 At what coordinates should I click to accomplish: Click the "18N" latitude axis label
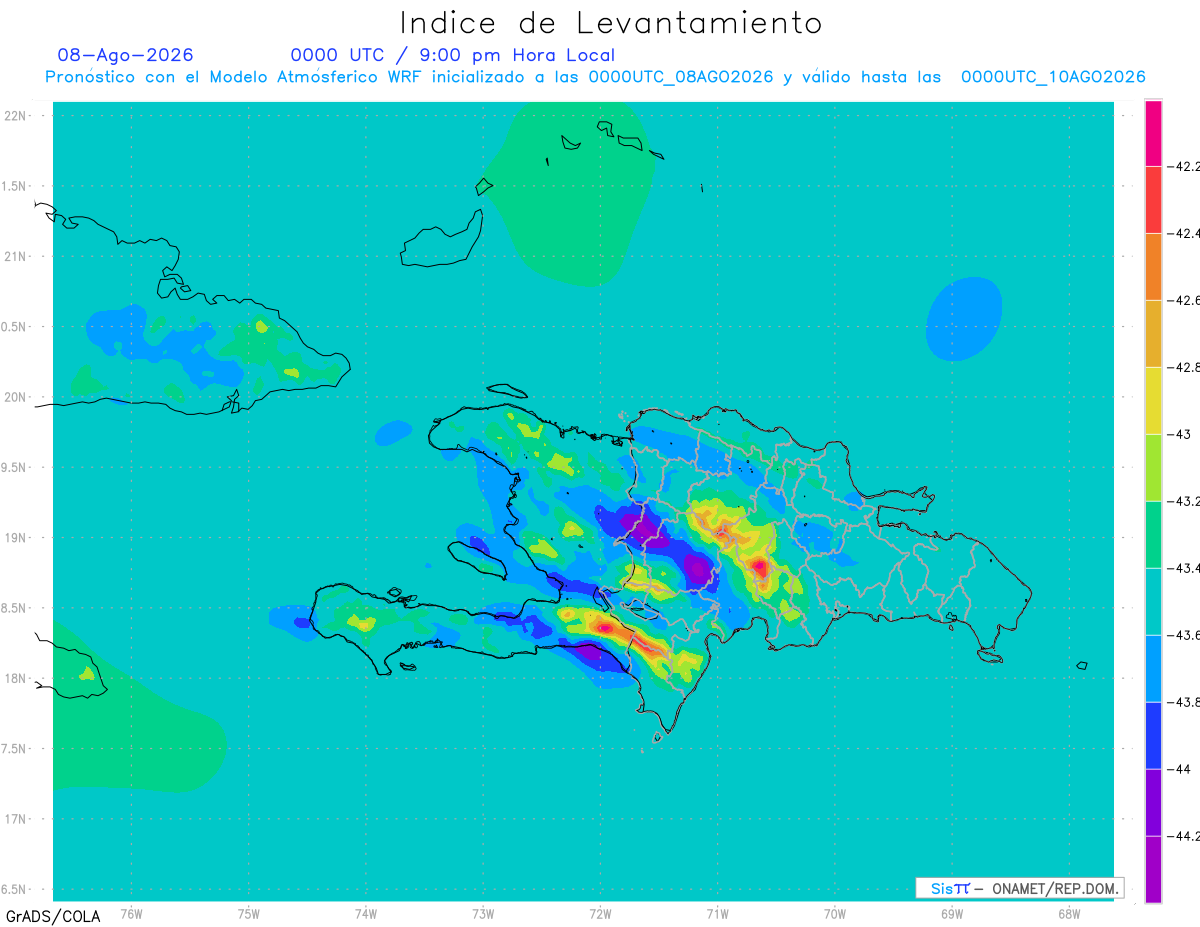point(16,678)
